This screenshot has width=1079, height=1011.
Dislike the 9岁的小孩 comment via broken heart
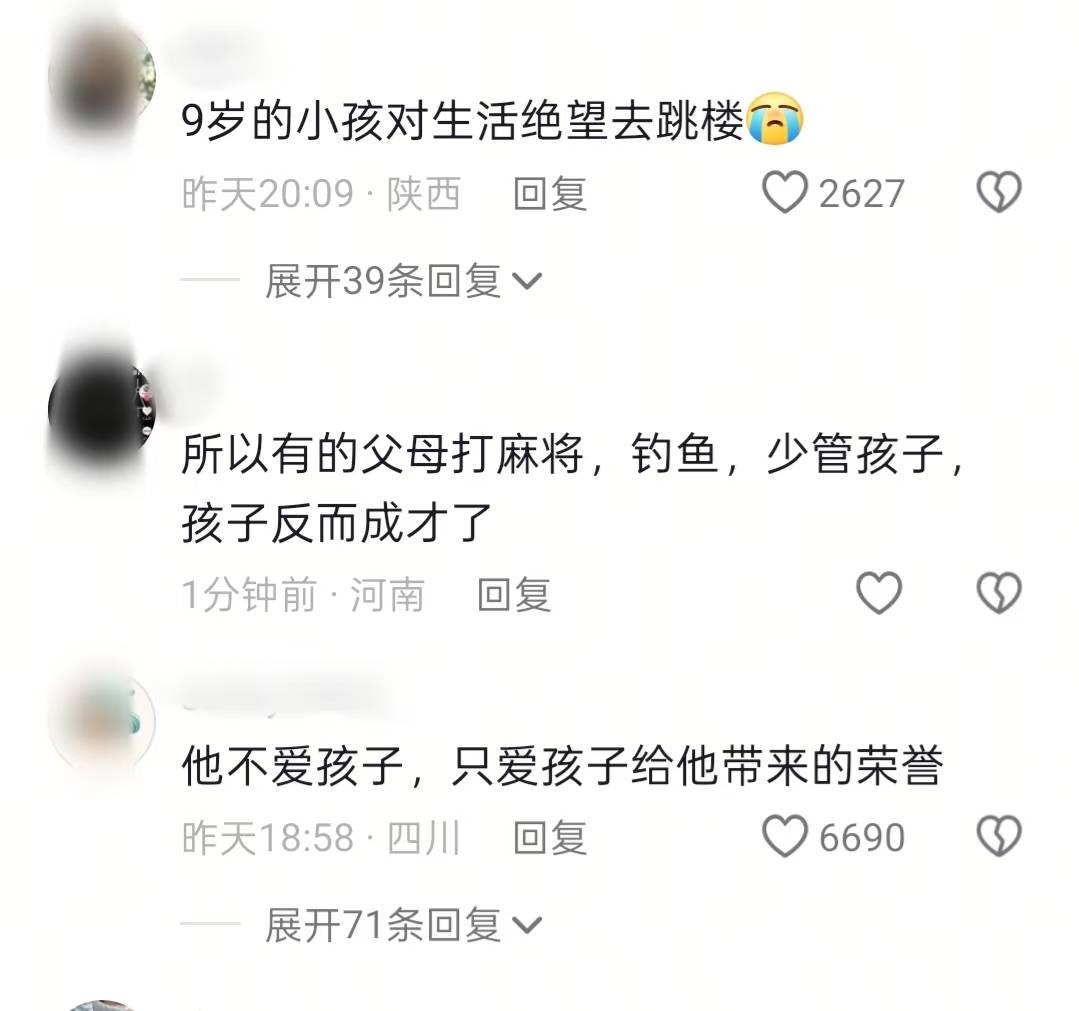click(x=999, y=192)
